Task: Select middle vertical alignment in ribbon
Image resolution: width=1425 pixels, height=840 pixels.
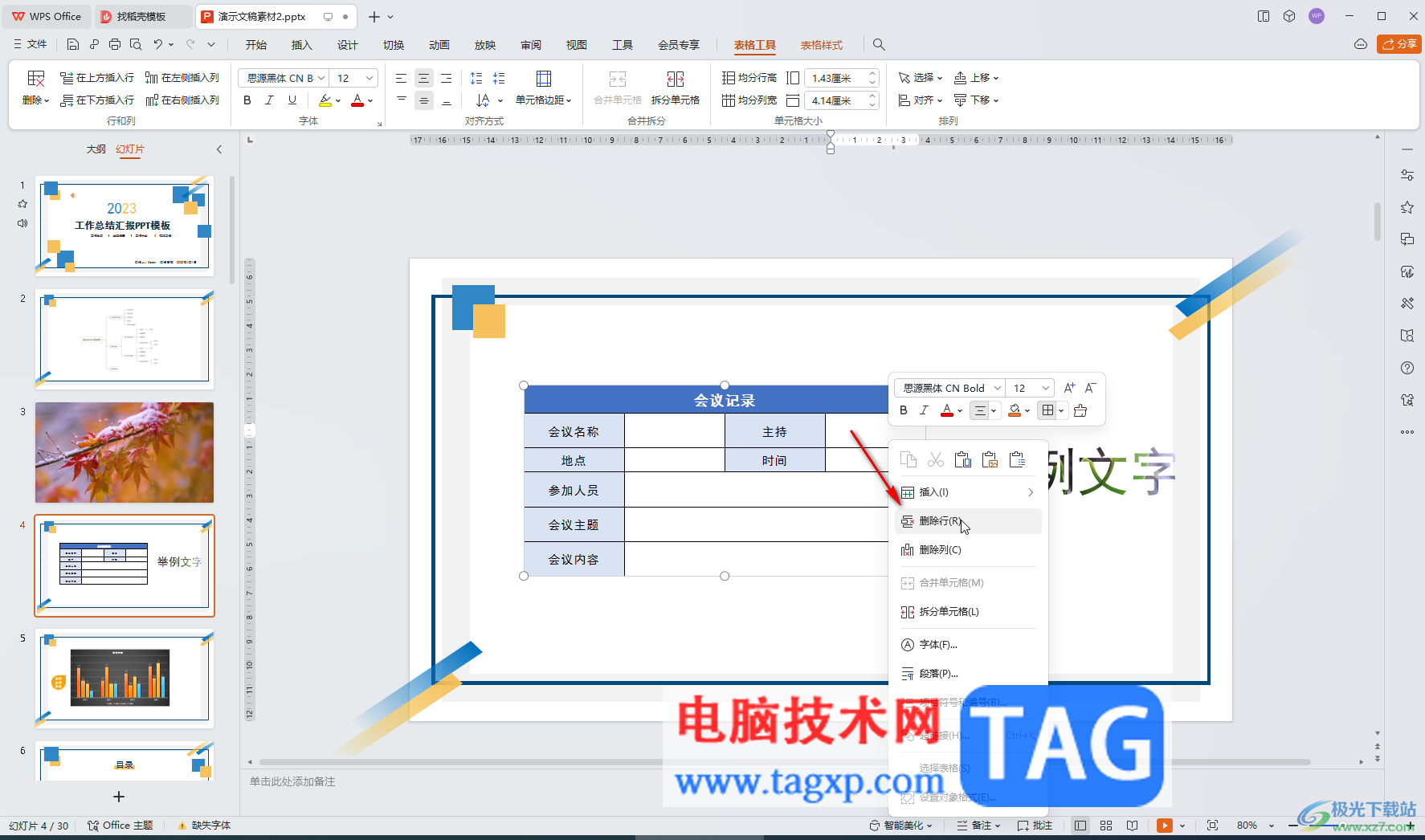Action: (x=423, y=100)
